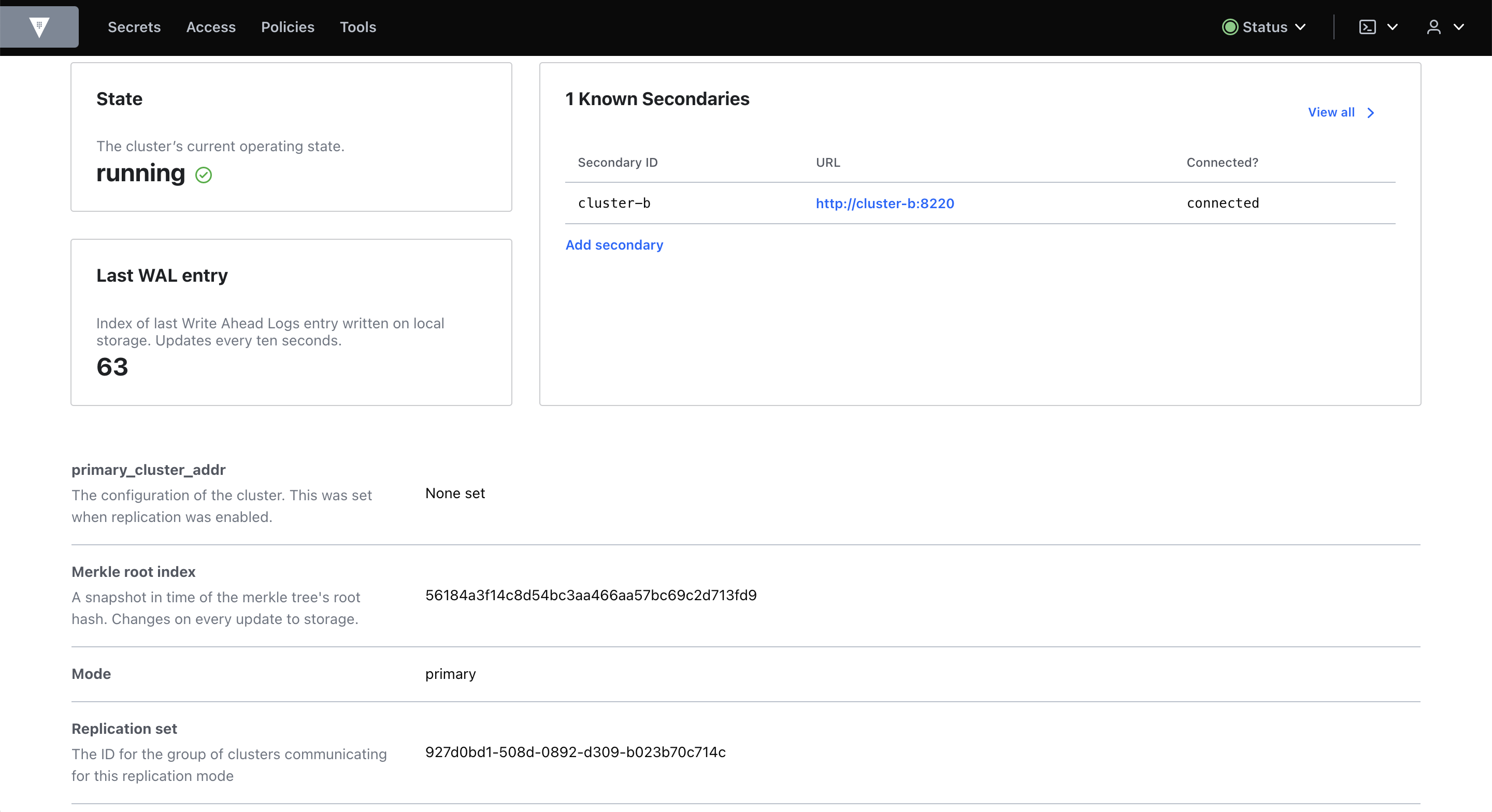Open the Access menu
Image resolution: width=1492 pixels, height=812 pixels.
click(210, 27)
